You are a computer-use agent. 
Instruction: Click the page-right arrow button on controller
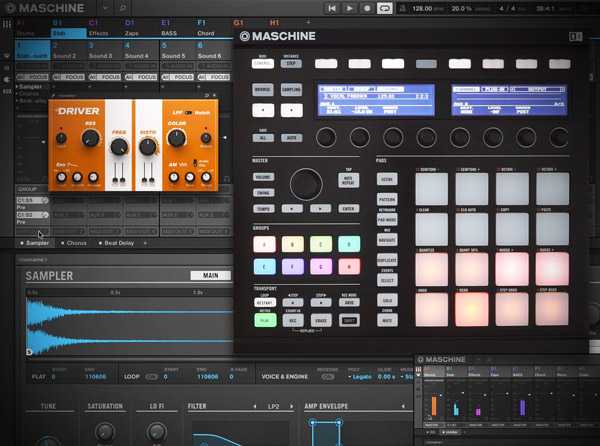pos(291,110)
